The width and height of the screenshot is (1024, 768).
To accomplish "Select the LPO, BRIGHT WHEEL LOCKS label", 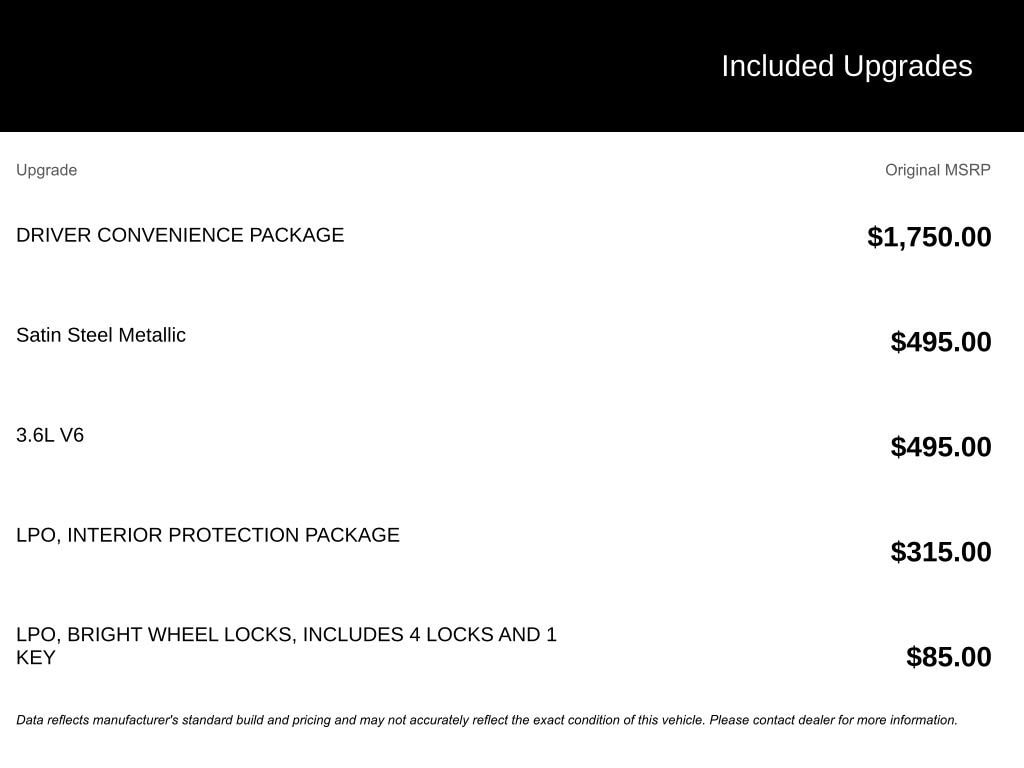I will tap(286, 635).
